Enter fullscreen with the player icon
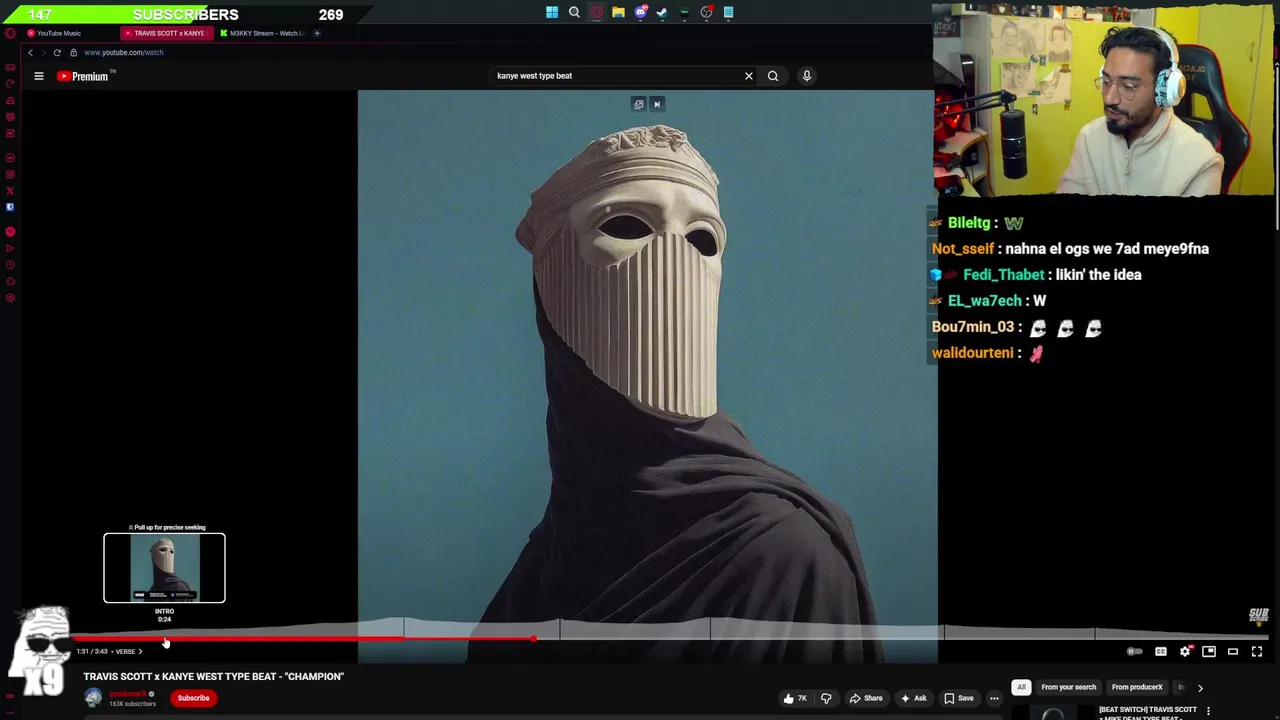The width and height of the screenshot is (1280, 720). click(x=1257, y=652)
